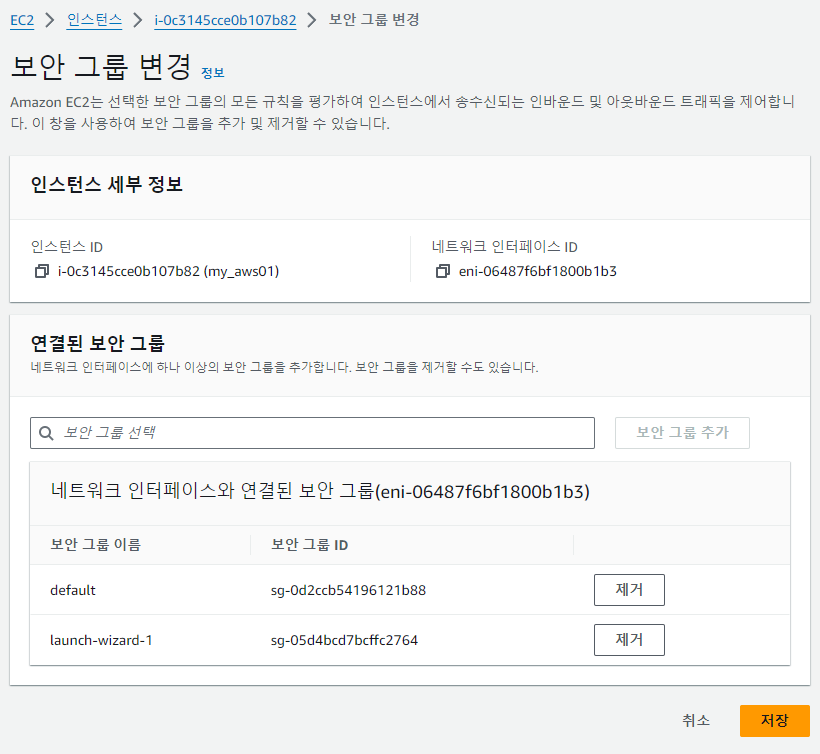820x754 pixels.
Task: Save changes with the 저장 button
Action: (x=775, y=721)
